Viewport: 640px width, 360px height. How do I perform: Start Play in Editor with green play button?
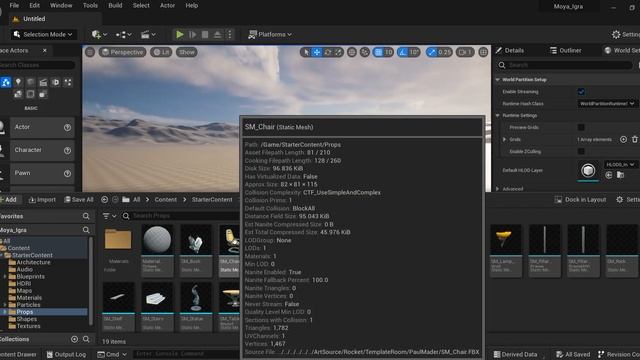click(180, 35)
